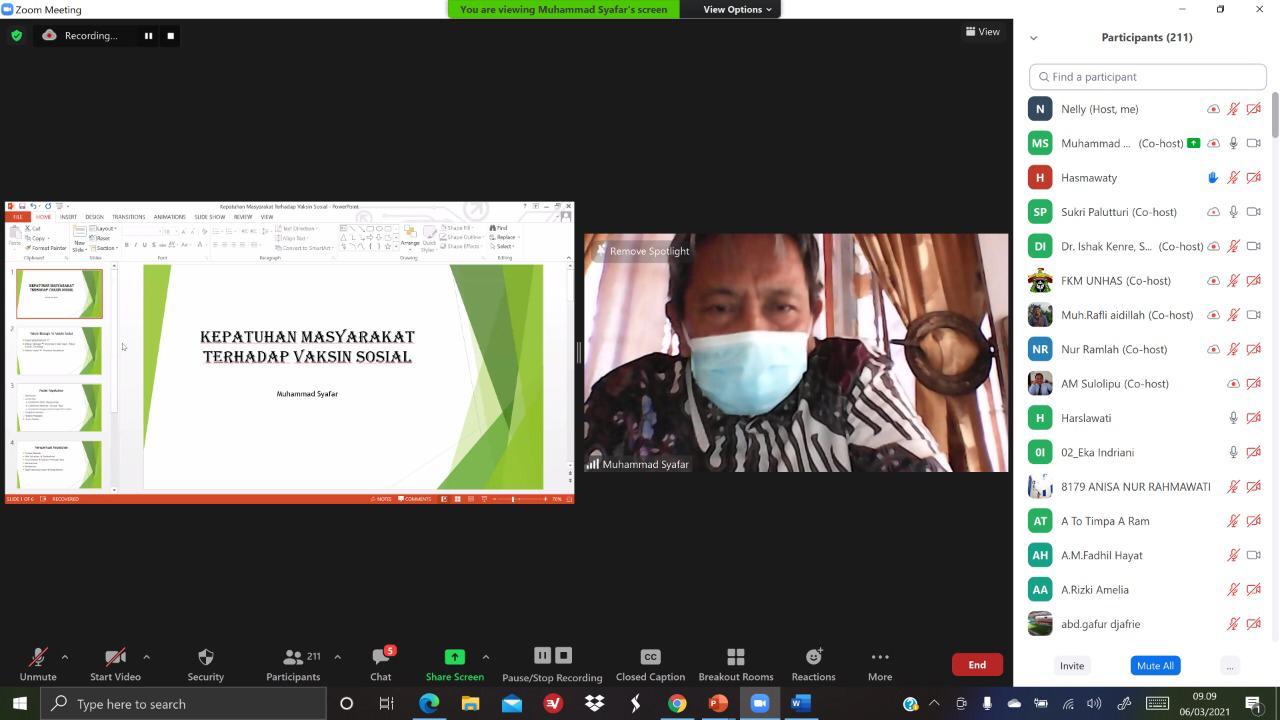Image resolution: width=1280 pixels, height=720 pixels.
Task: Click the Find a participant search field
Action: 1147,76
